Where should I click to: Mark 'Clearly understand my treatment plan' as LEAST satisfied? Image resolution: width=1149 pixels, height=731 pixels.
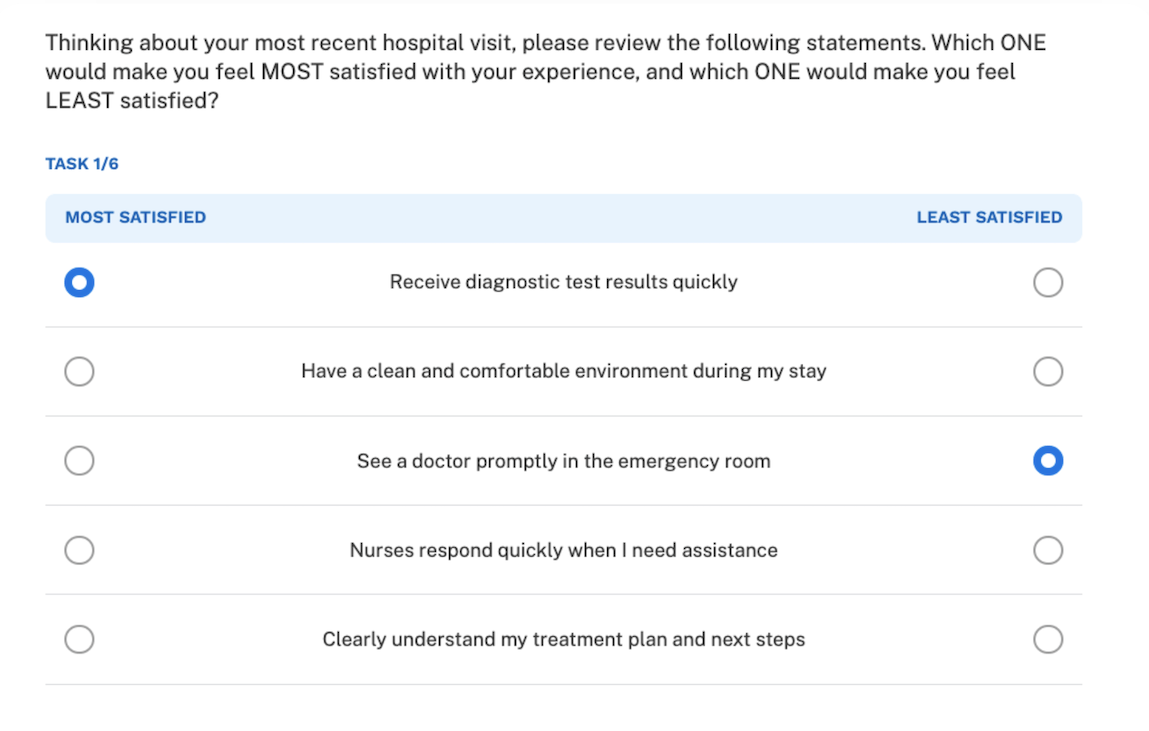(x=1048, y=639)
